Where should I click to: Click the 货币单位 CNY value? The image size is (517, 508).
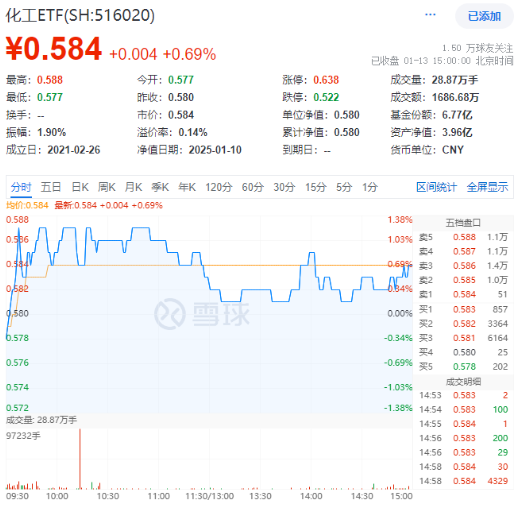(453, 150)
